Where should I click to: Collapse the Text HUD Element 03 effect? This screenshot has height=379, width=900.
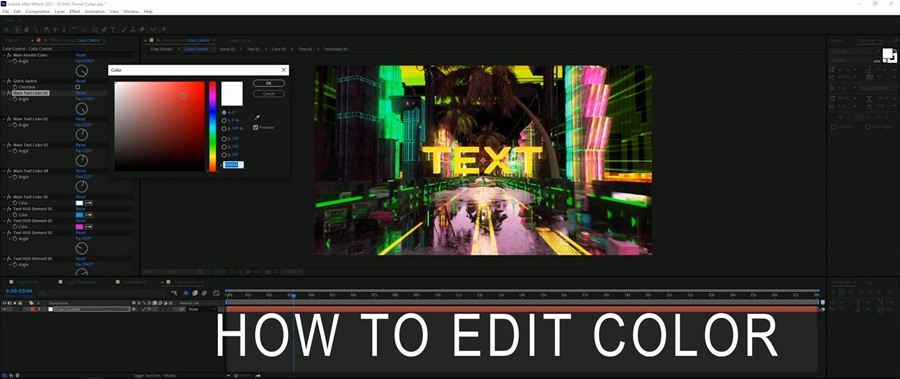tap(4, 233)
